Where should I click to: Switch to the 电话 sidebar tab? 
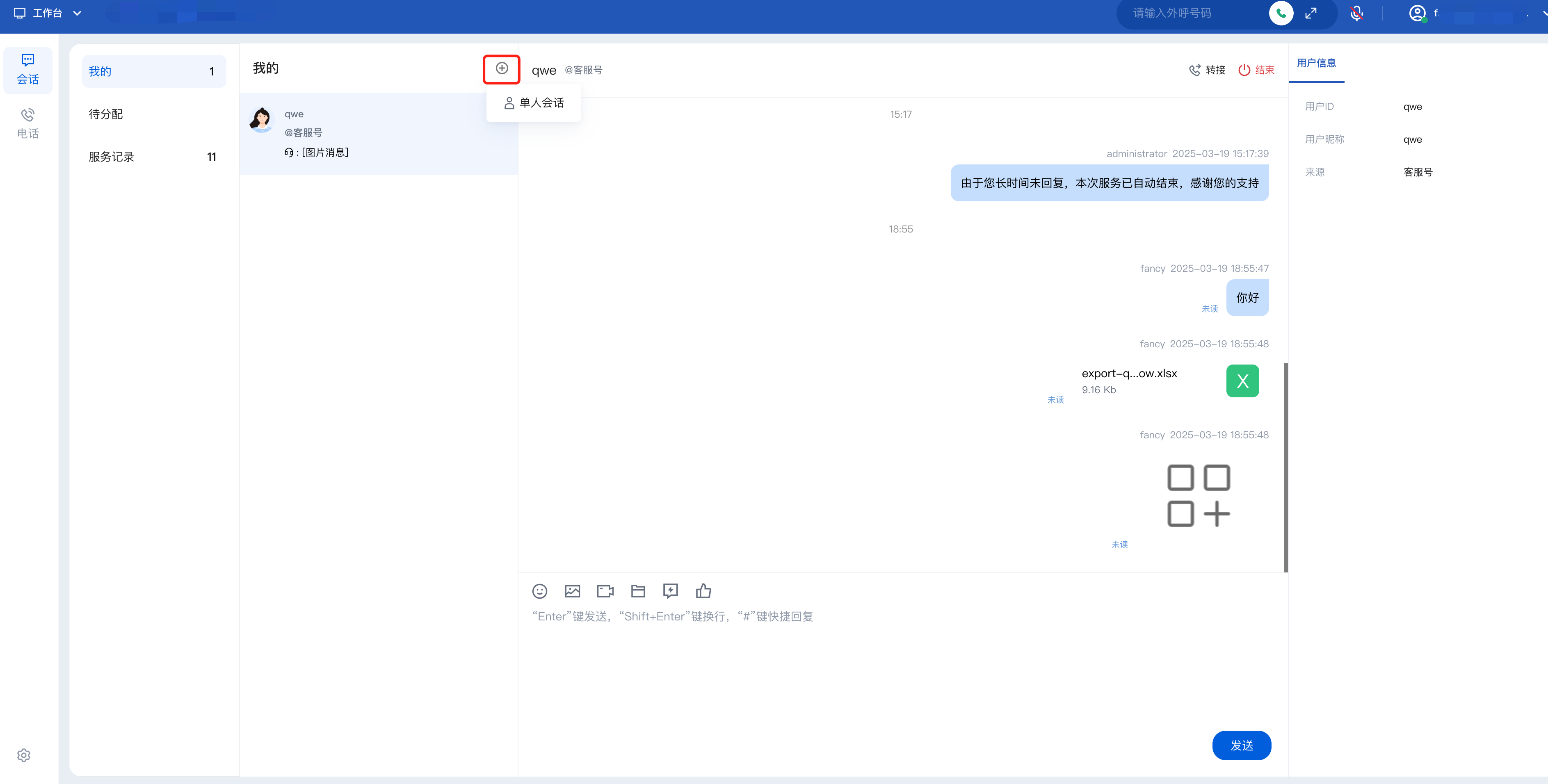pos(27,123)
